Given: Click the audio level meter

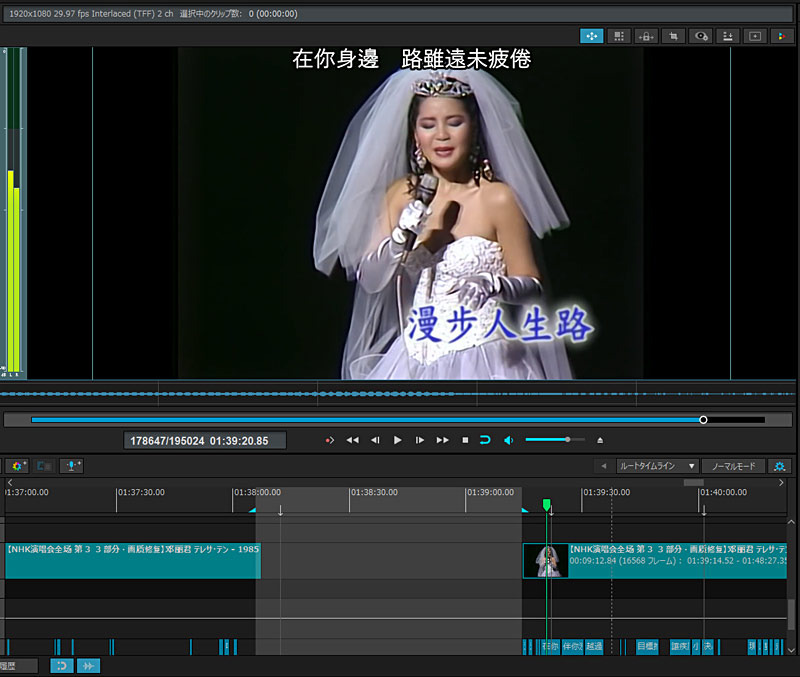Looking at the screenshot, I should [x=14, y=213].
